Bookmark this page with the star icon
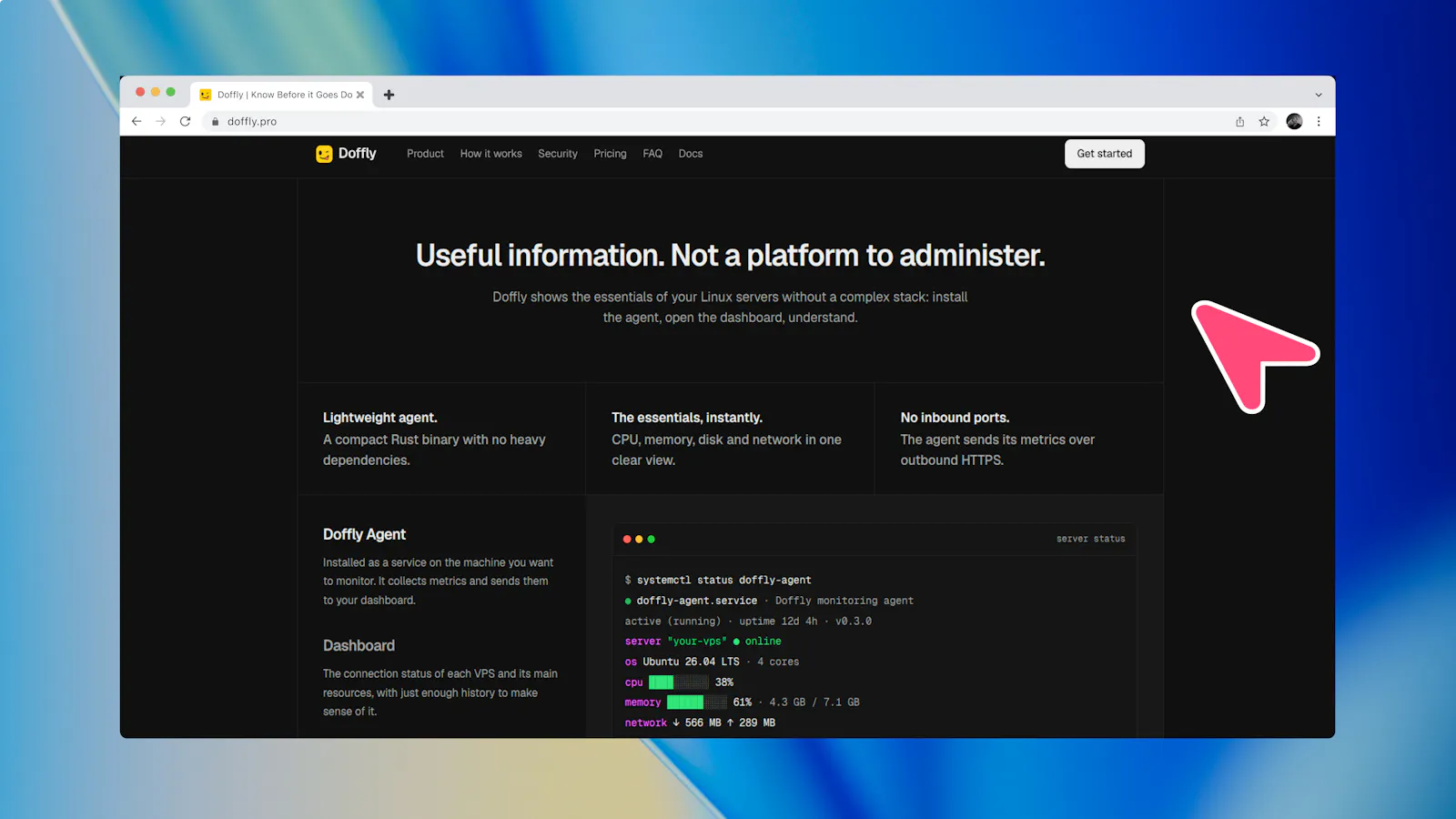 tap(1264, 121)
